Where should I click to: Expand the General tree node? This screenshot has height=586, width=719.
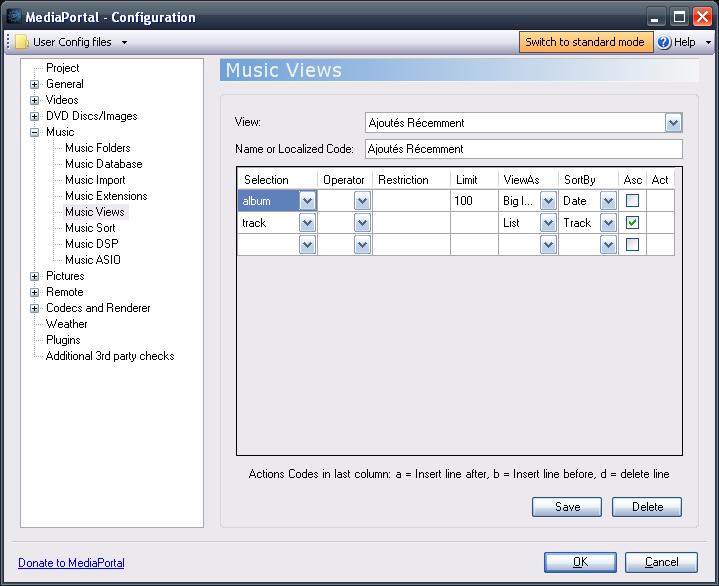(x=35, y=84)
